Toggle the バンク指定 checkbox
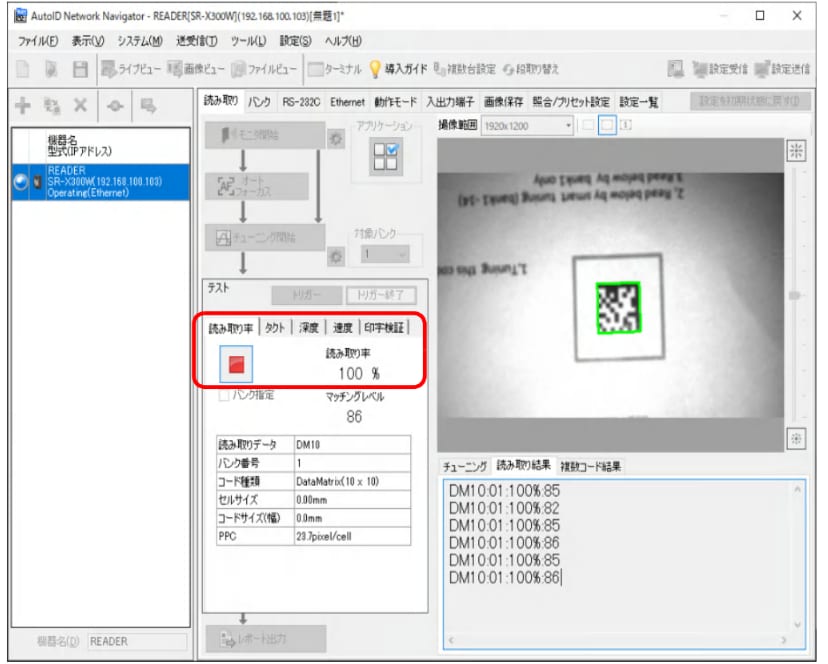 click(224, 395)
